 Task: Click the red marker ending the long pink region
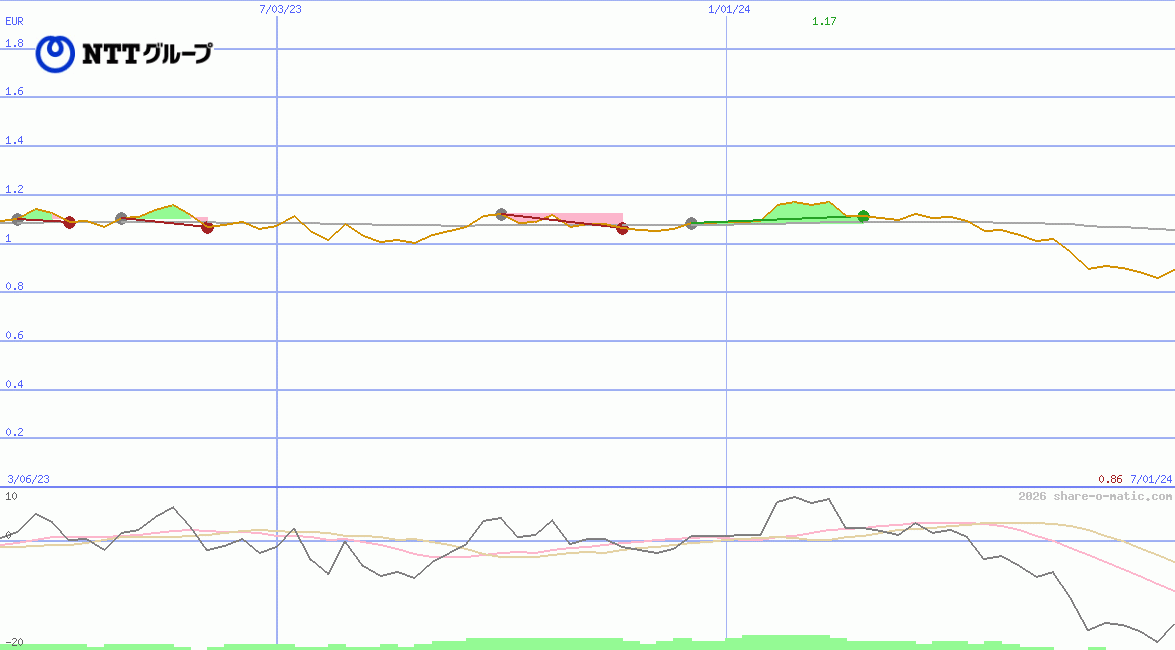click(622, 228)
